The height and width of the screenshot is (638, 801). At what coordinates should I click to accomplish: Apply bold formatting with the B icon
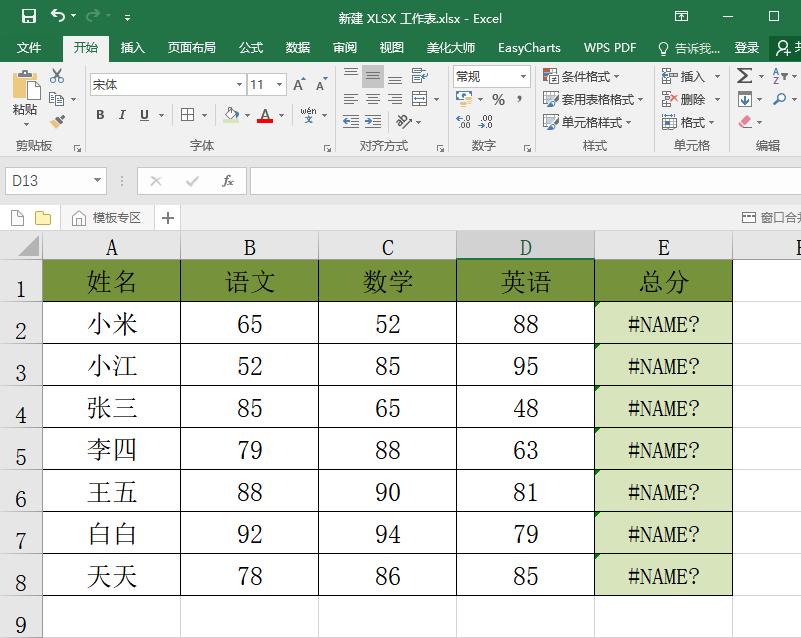pyautogui.click(x=100, y=114)
